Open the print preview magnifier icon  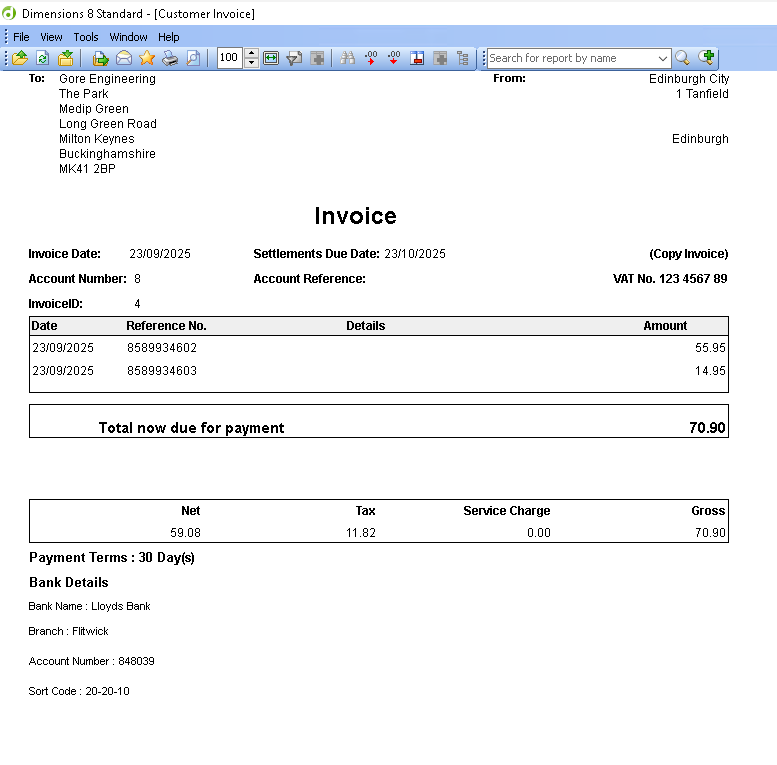pos(193,58)
